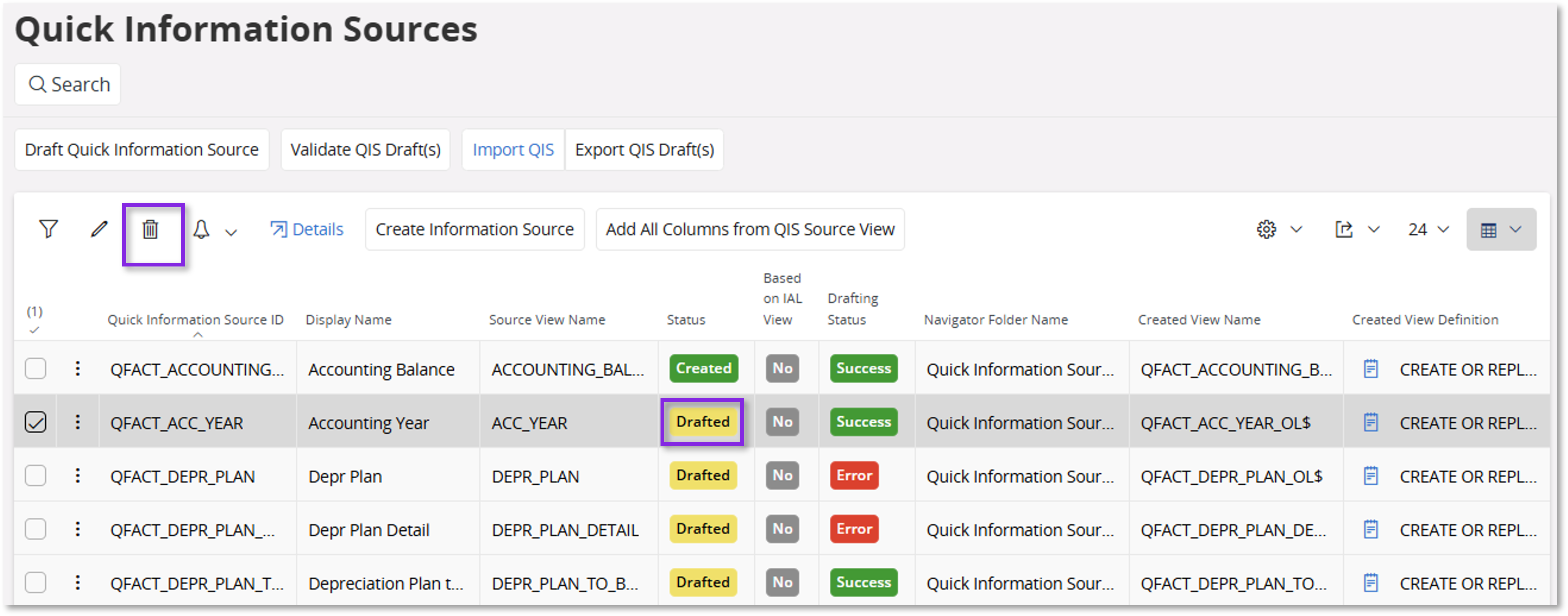1568x616 pixels.
Task: Click the bell notification icon
Action: (201, 229)
